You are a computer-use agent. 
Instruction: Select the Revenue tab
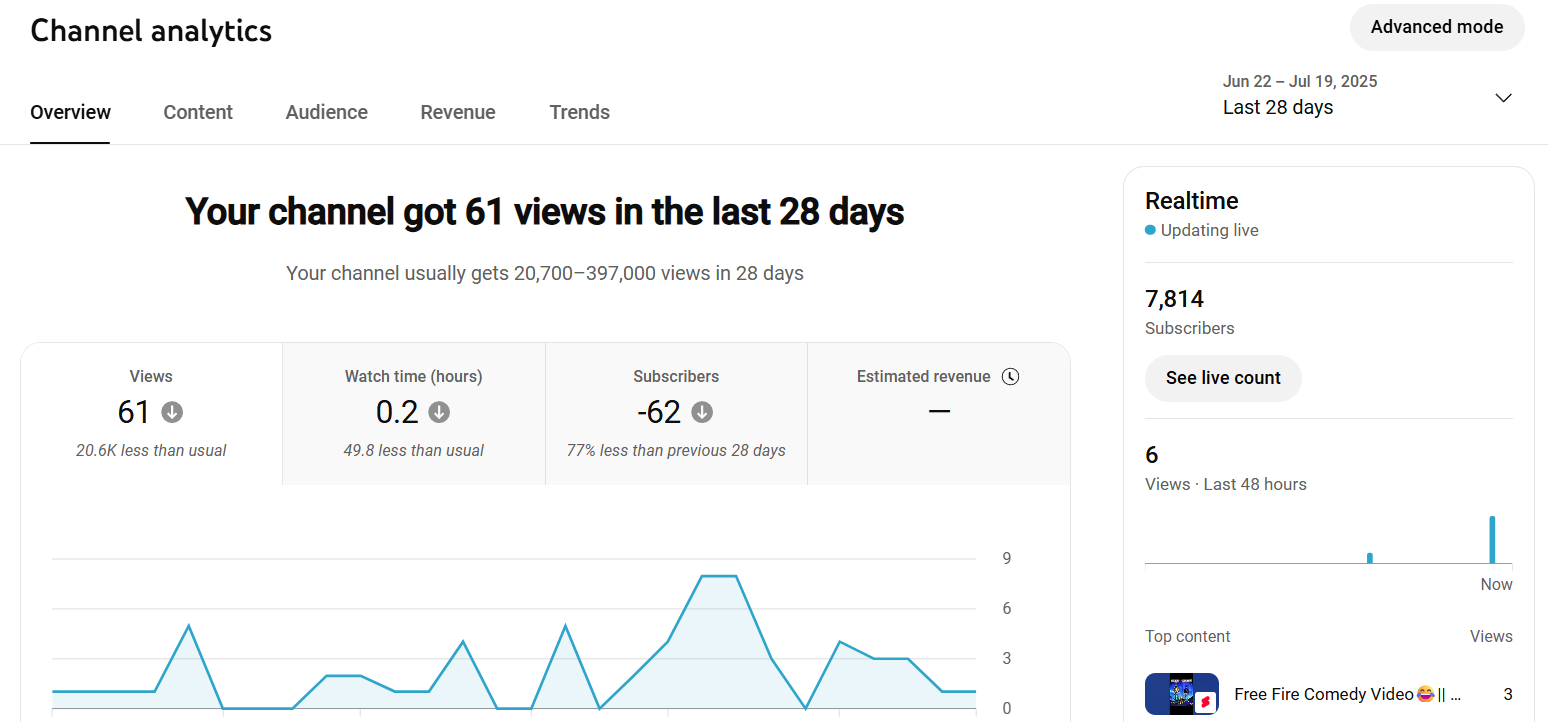[458, 112]
